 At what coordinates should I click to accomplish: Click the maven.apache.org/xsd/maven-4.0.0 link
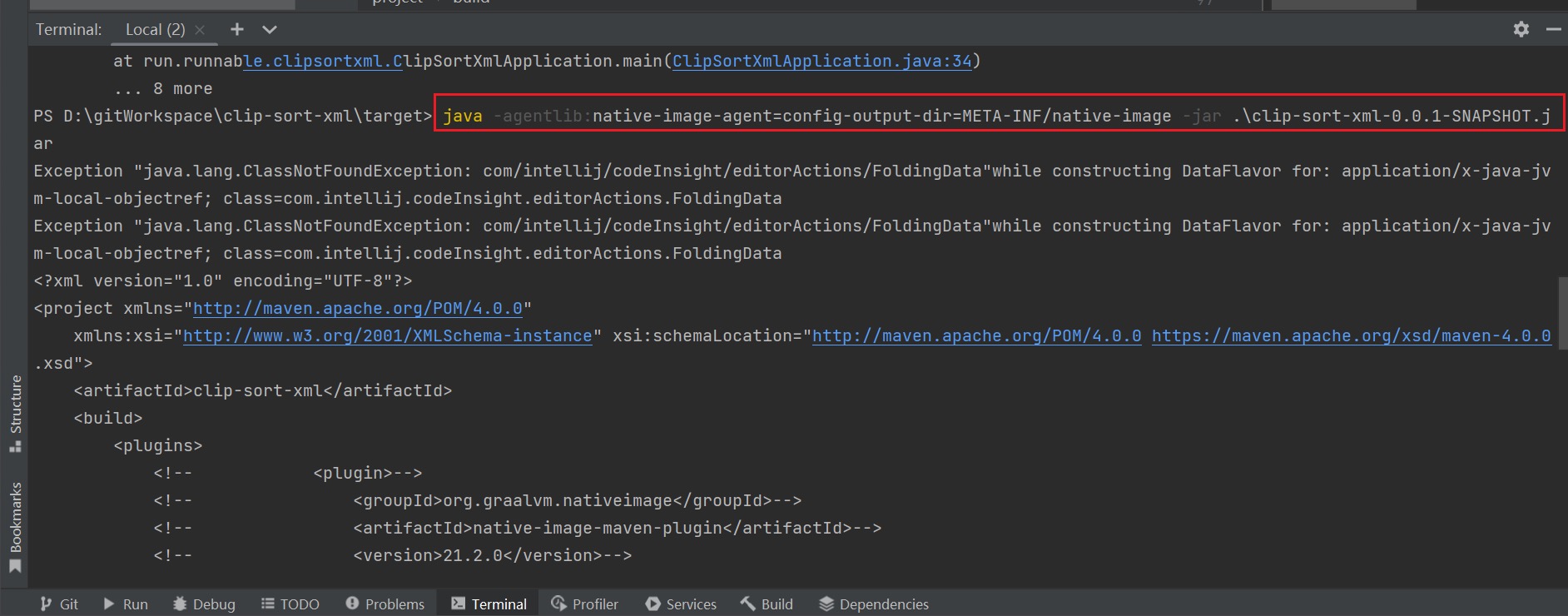point(1351,335)
